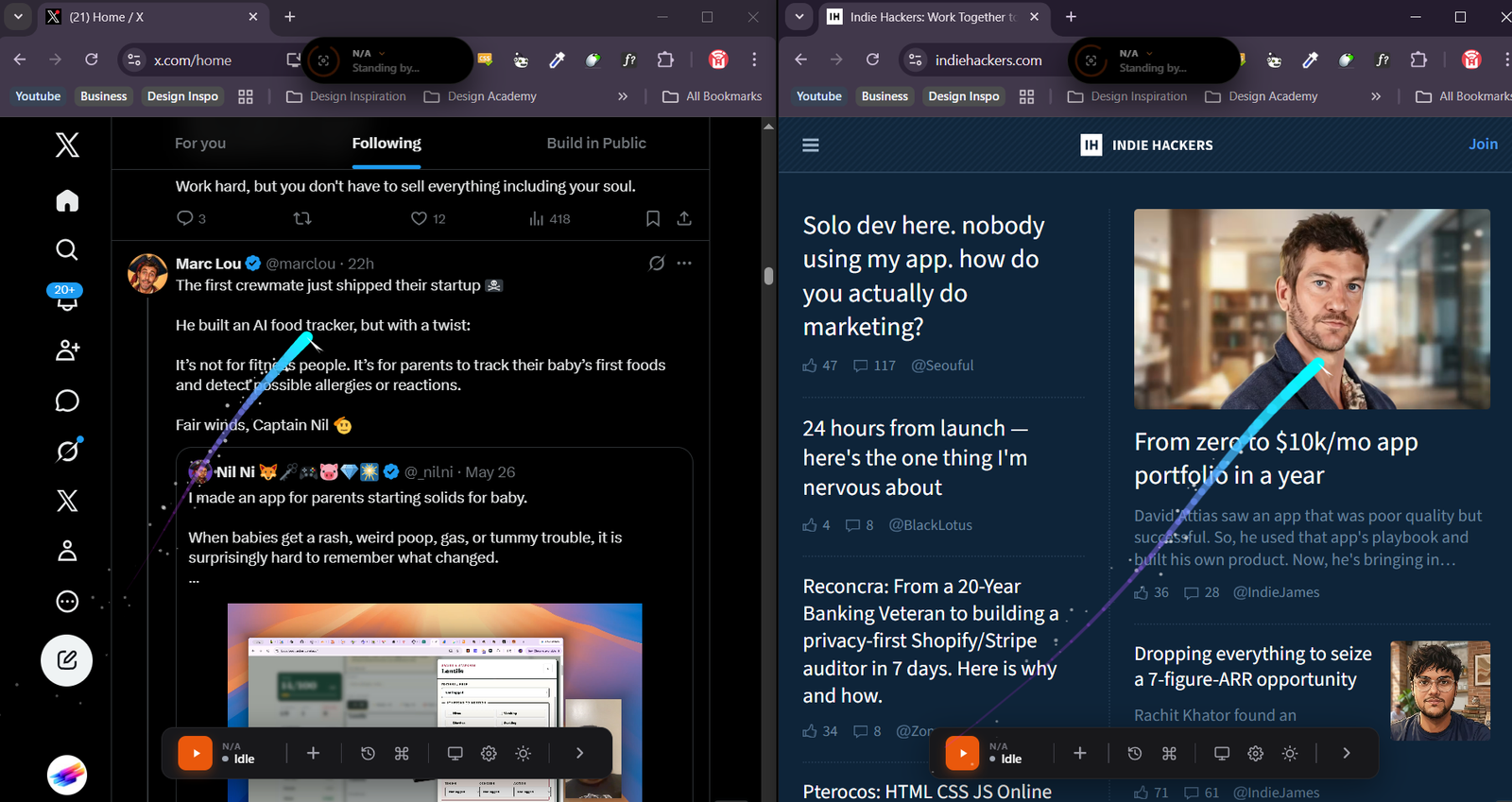This screenshot has height=802, width=1512.
Task: Click the vertical scrollbar in X window
Action: tap(768, 276)
